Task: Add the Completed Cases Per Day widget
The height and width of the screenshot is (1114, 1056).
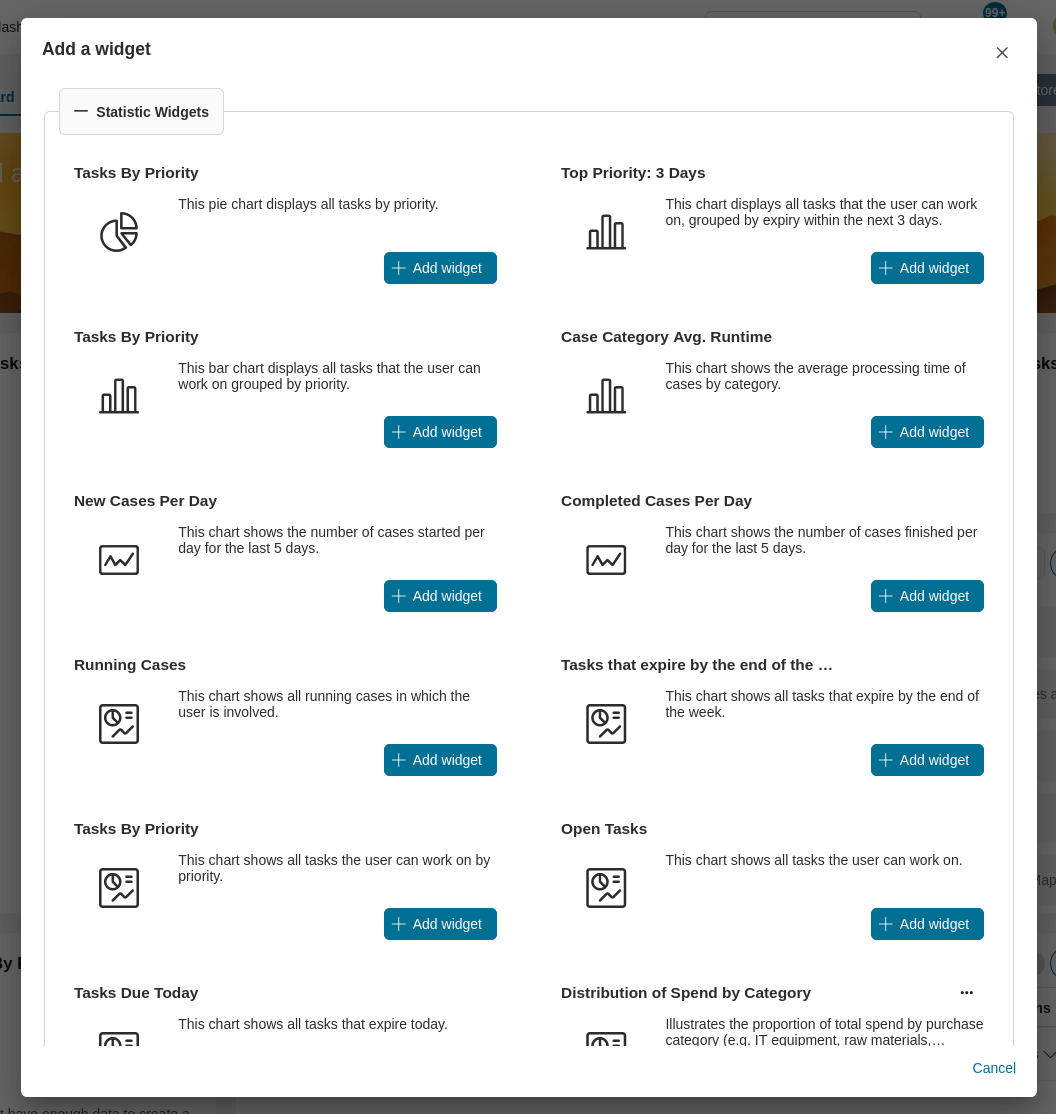Action: 927,596
